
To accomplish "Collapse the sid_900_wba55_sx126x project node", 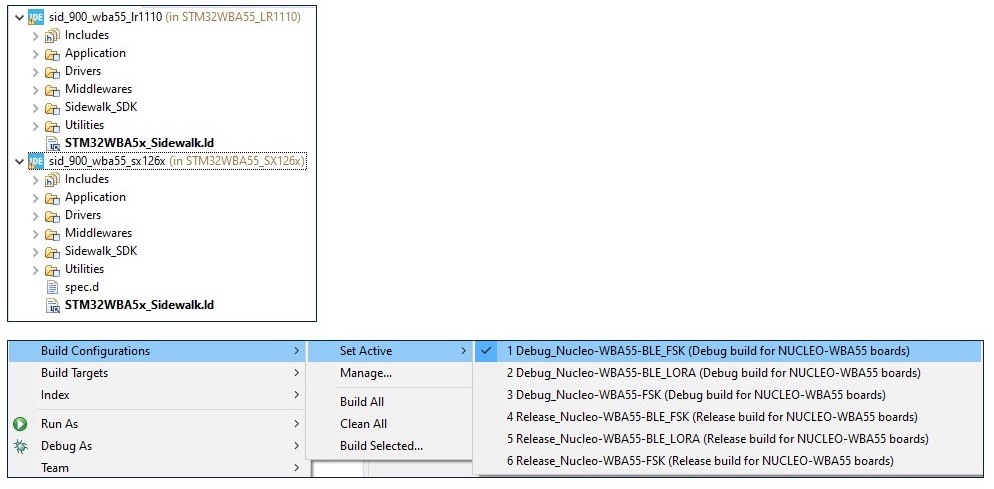I will 20,161.
